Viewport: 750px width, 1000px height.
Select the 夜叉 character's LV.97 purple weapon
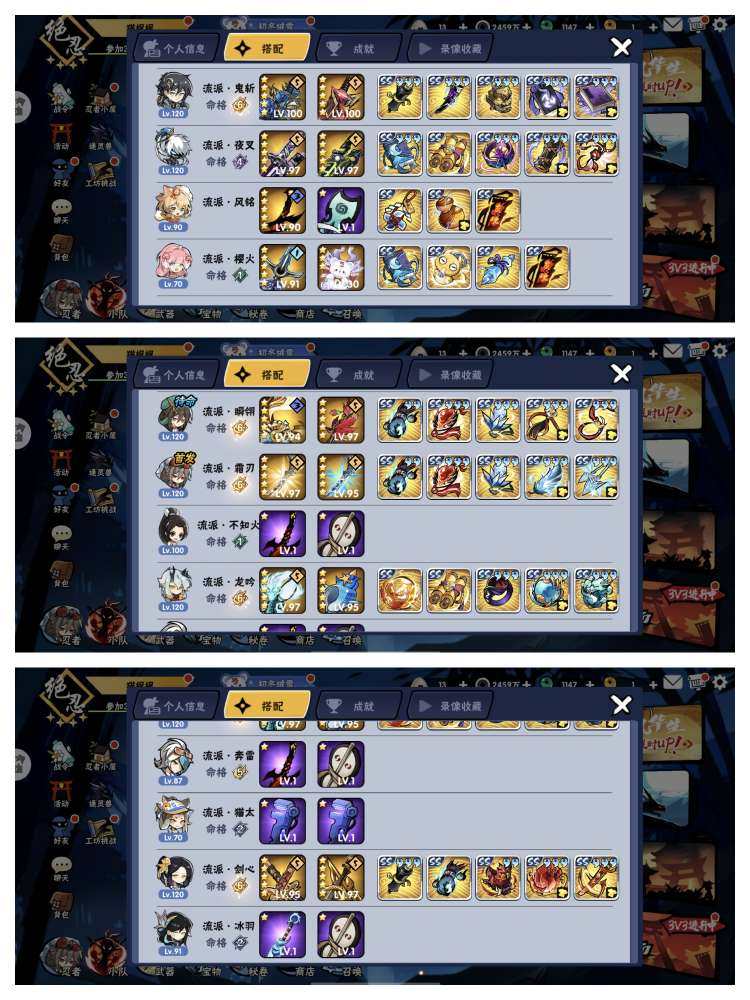[x=283, y=154]
